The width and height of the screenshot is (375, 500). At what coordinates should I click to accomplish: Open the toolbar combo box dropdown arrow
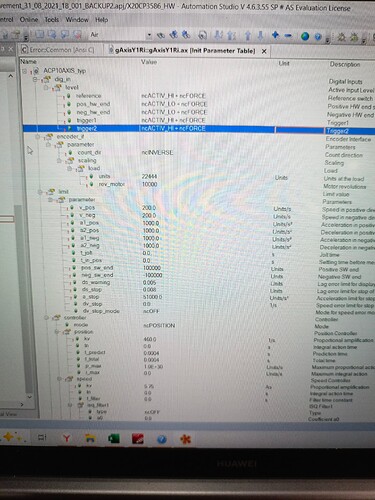click(x=149, y=35)
